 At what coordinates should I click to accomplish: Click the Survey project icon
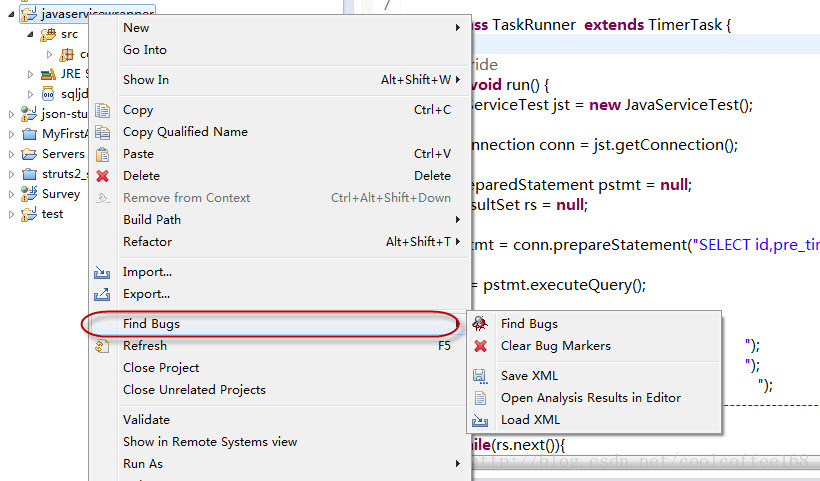[29, 194]
